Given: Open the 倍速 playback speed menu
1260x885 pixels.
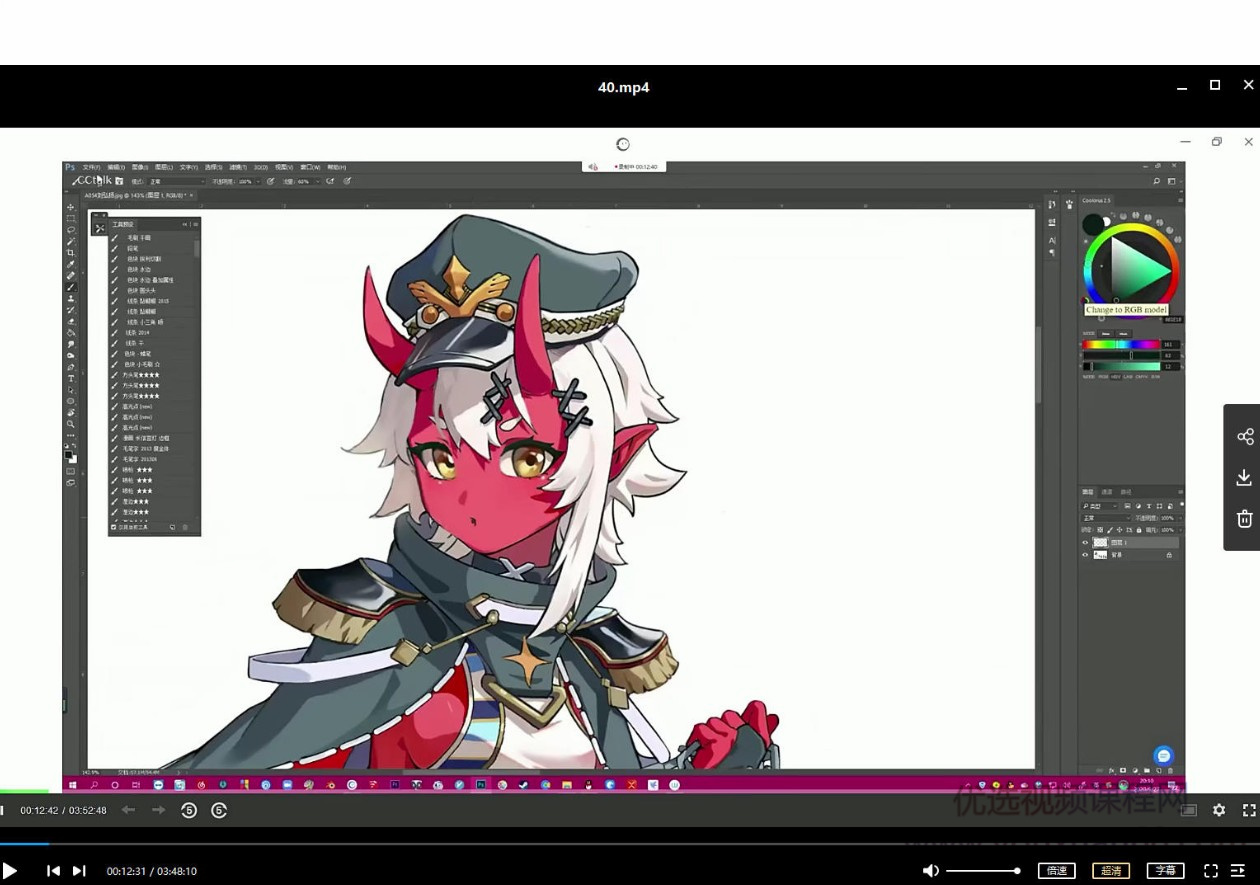Looking at the screenshot, I should coord(1056,871).
